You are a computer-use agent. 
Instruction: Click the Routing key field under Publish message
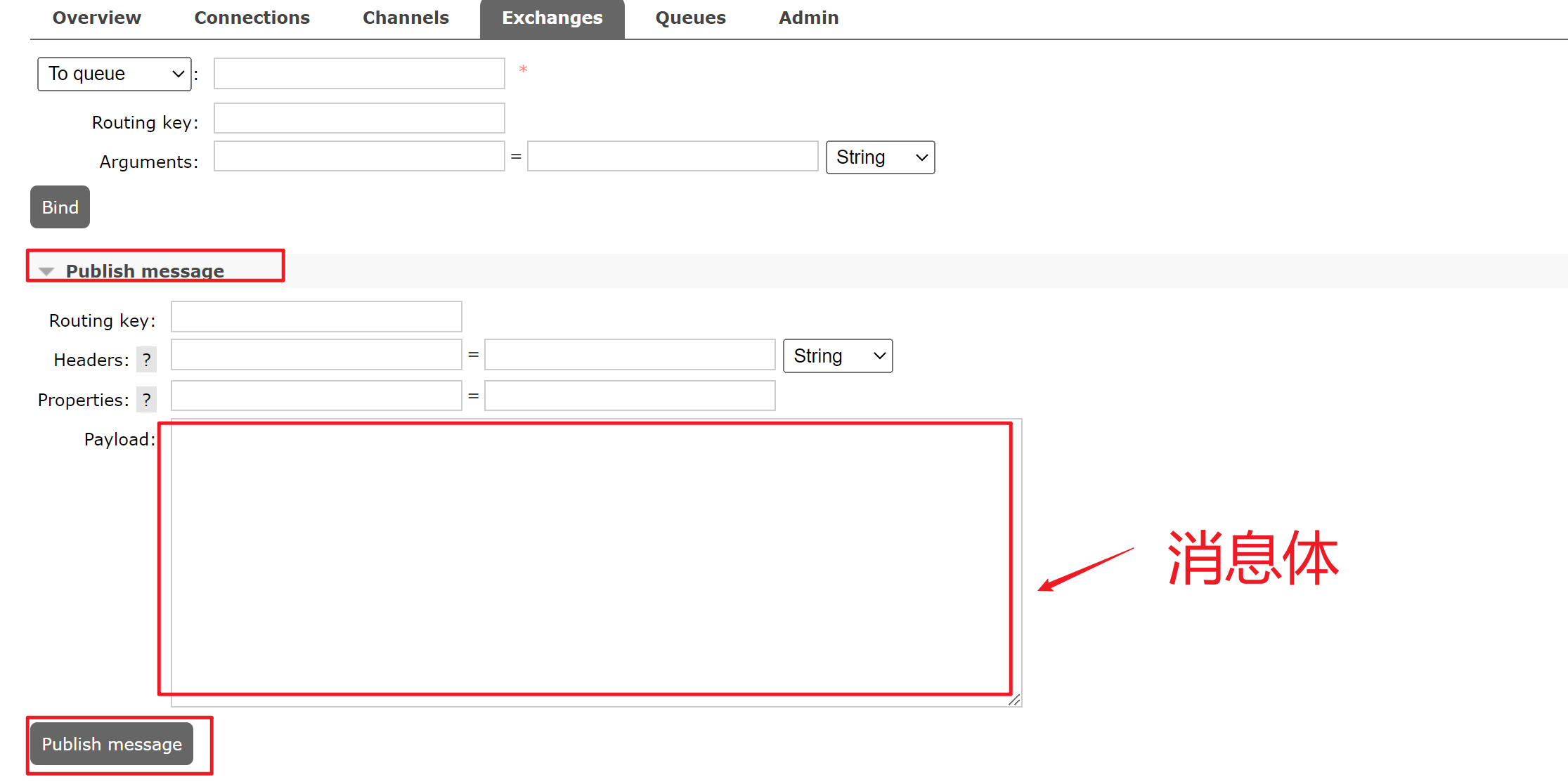316,319
